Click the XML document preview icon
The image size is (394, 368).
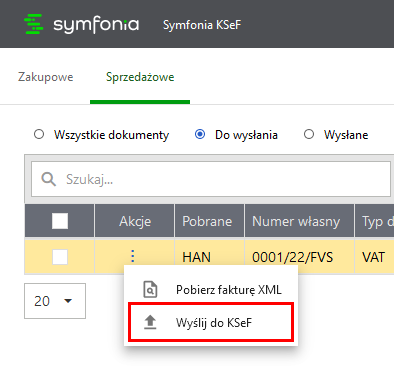[x=150, y=289]
